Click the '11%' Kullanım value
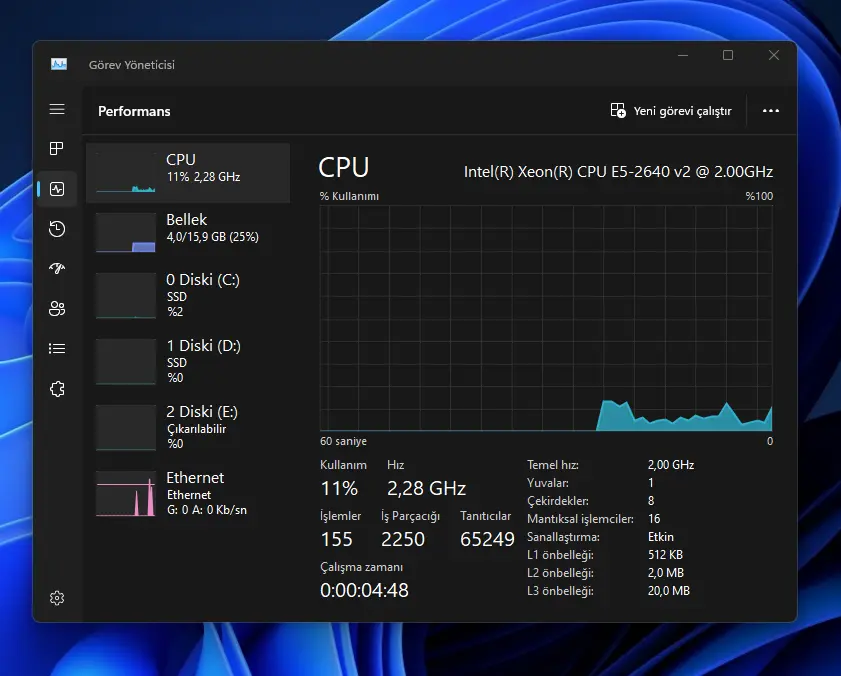This screenshot has width=841, height=676. click(339, 488)
